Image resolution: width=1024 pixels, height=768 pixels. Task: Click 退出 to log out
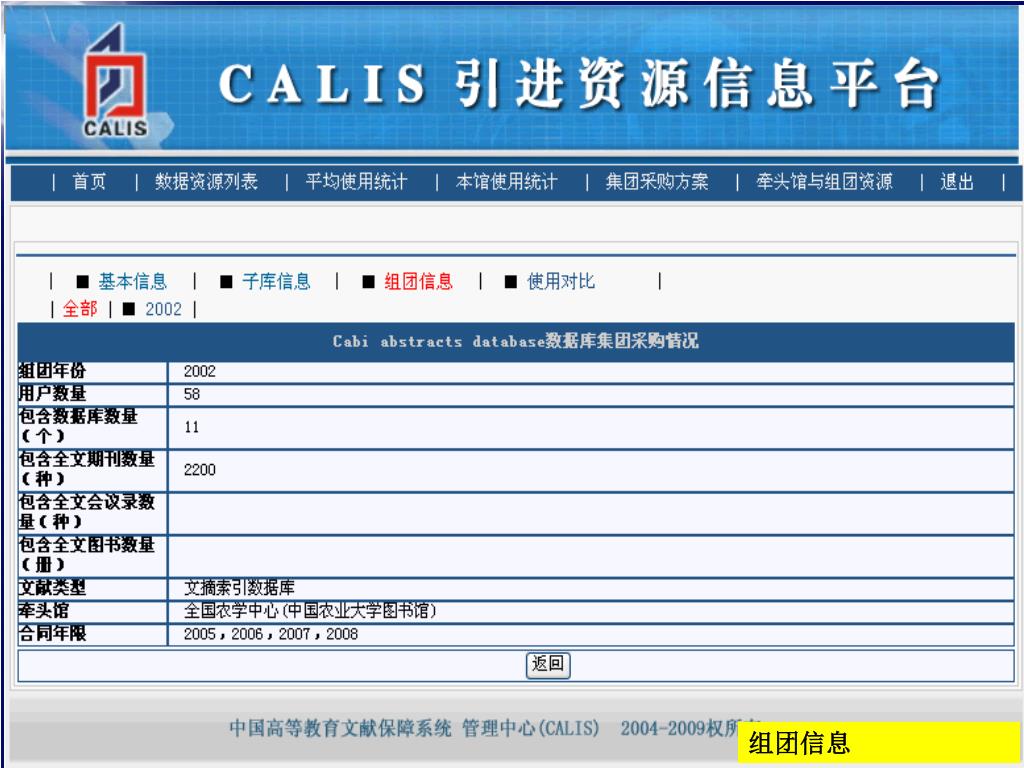(x=957, y=182)
